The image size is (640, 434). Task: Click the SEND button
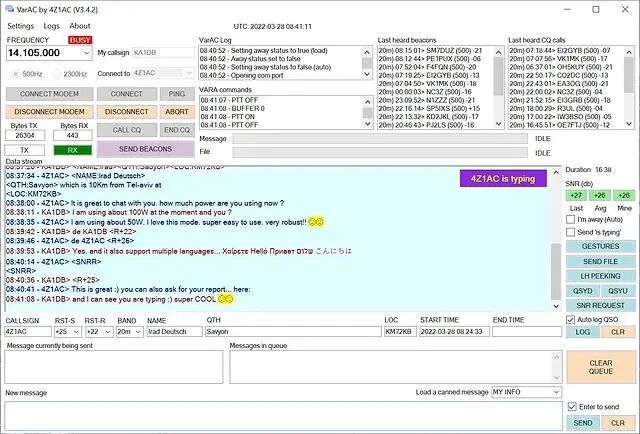pyautogui.click(x=582, y=423)
